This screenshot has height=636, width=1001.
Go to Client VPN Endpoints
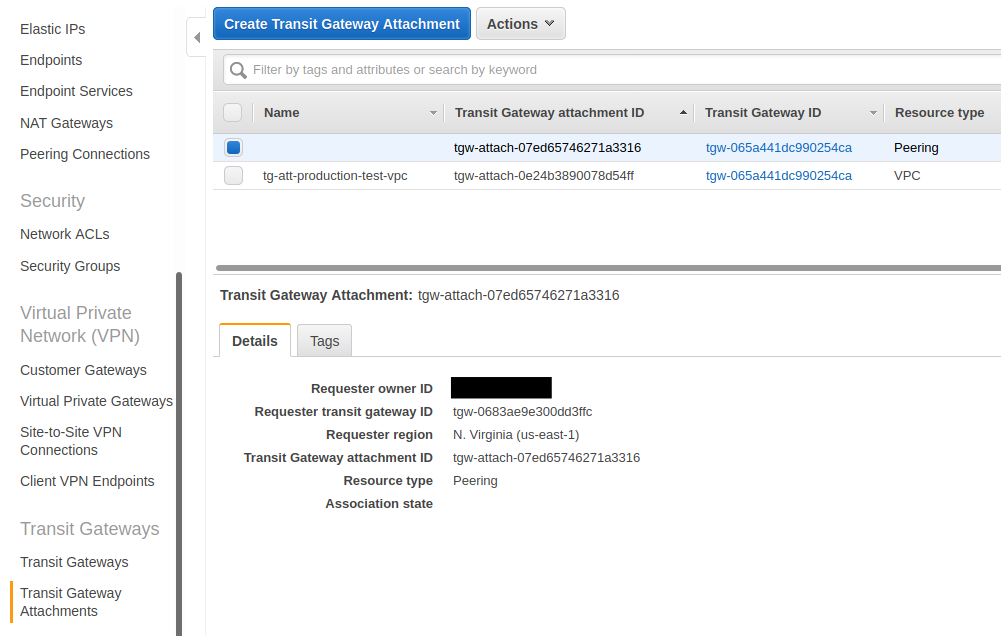[x=87, y=481]
